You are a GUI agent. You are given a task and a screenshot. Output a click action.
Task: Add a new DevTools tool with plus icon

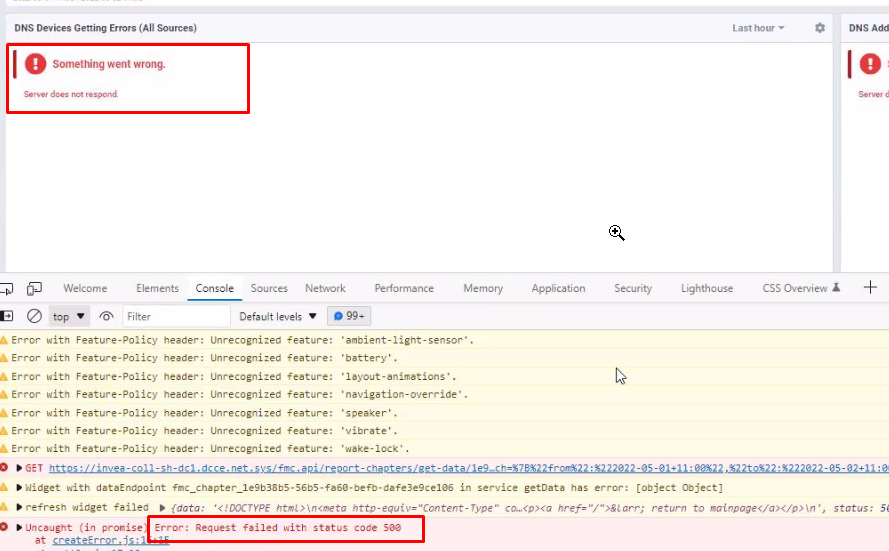pos(870,287)
